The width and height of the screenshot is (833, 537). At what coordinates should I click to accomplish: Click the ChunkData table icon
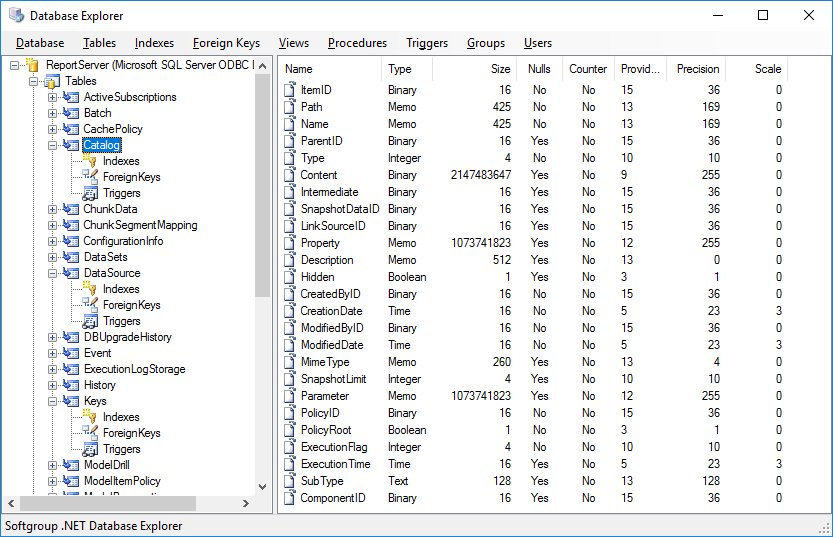click(x=71, y=209)
